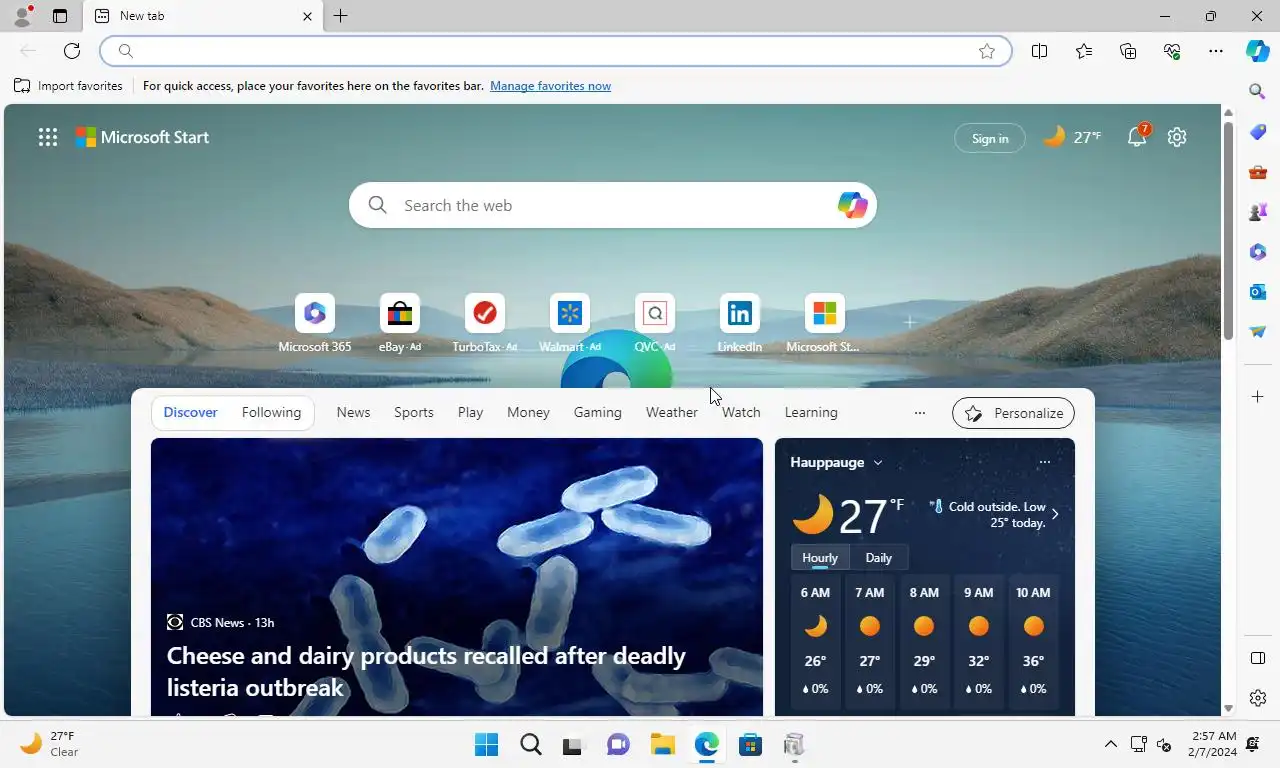Open sidebar Search icon
The height and width of the screenshot is (768, 1280).
[x=1258, y=92]
